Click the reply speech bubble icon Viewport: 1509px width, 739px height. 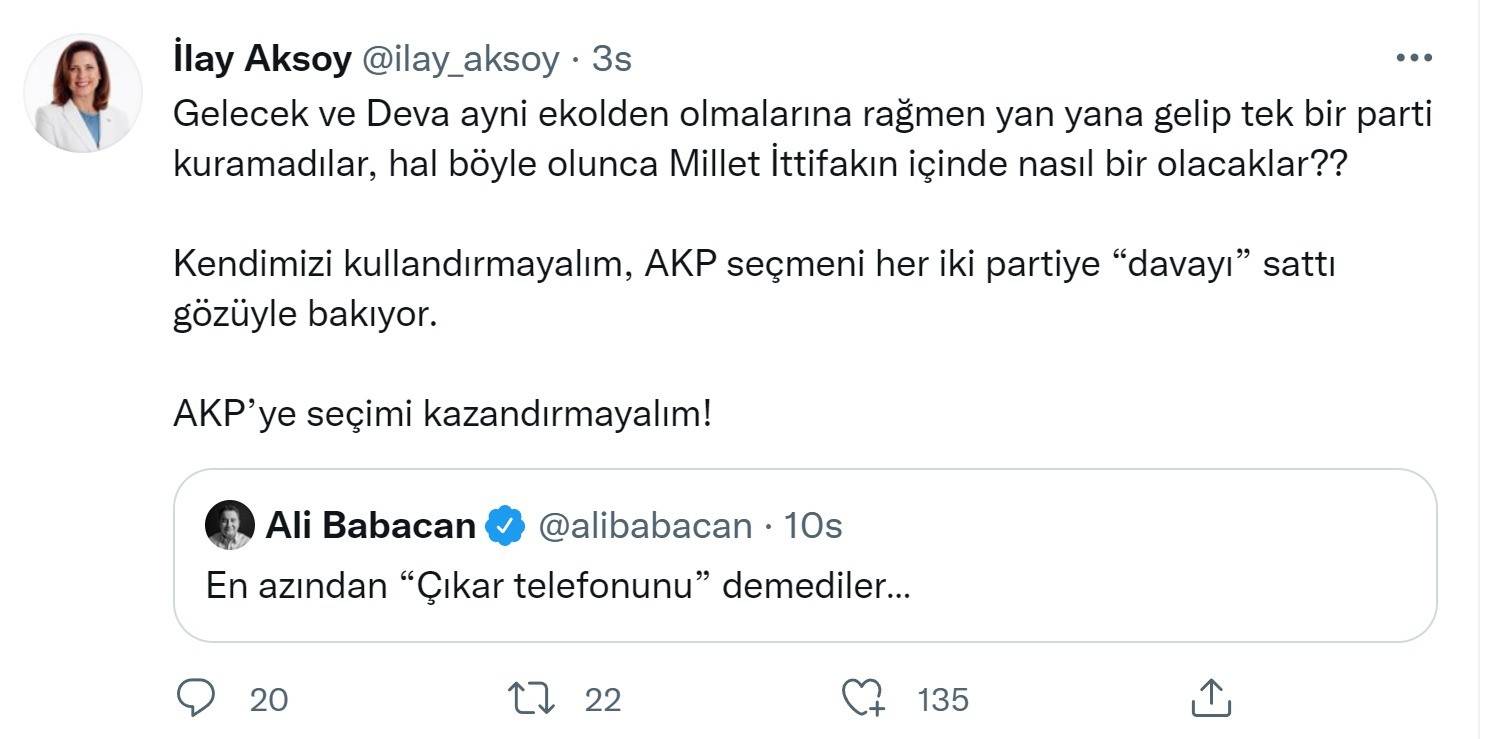pos(194,698)
